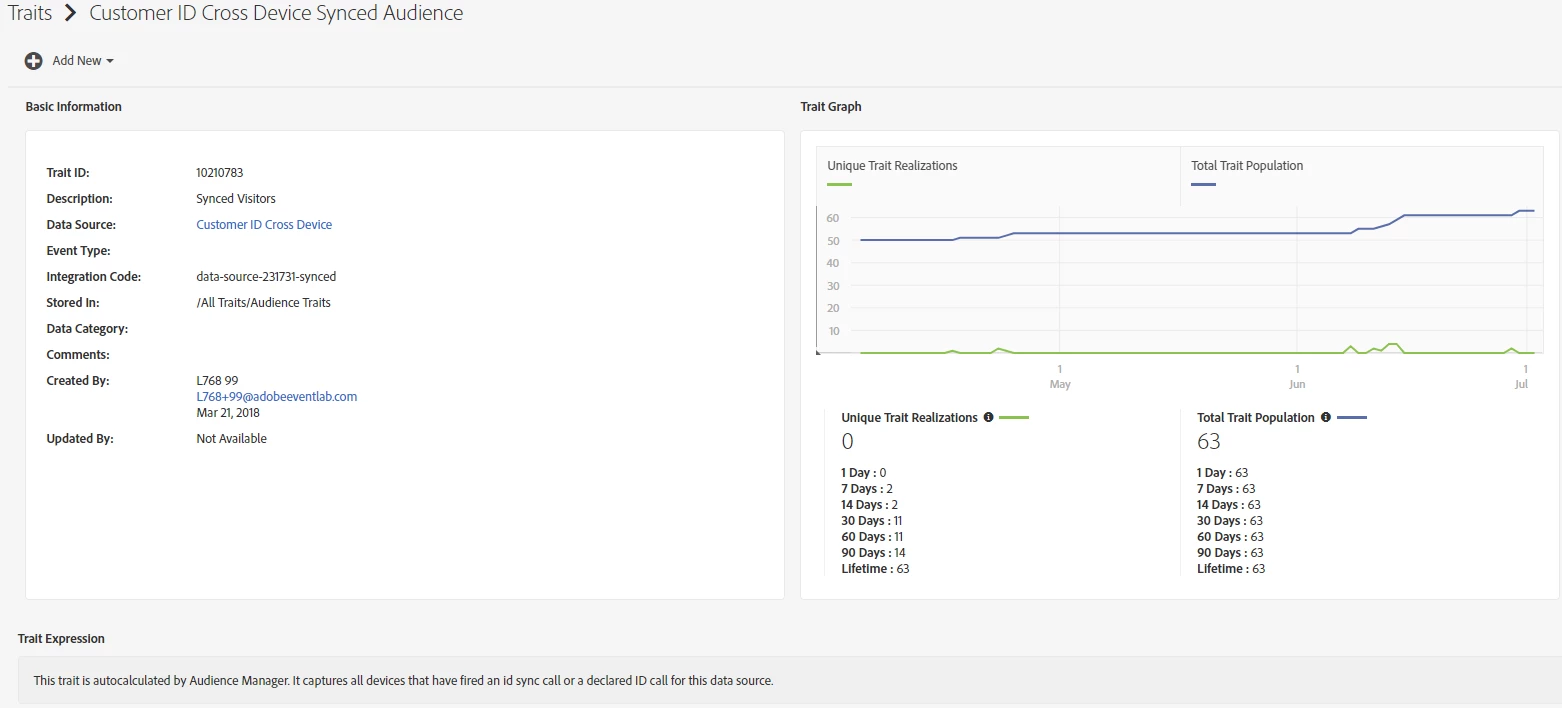Click info icon next to Unique Trait Realizations

coord(988,417)
